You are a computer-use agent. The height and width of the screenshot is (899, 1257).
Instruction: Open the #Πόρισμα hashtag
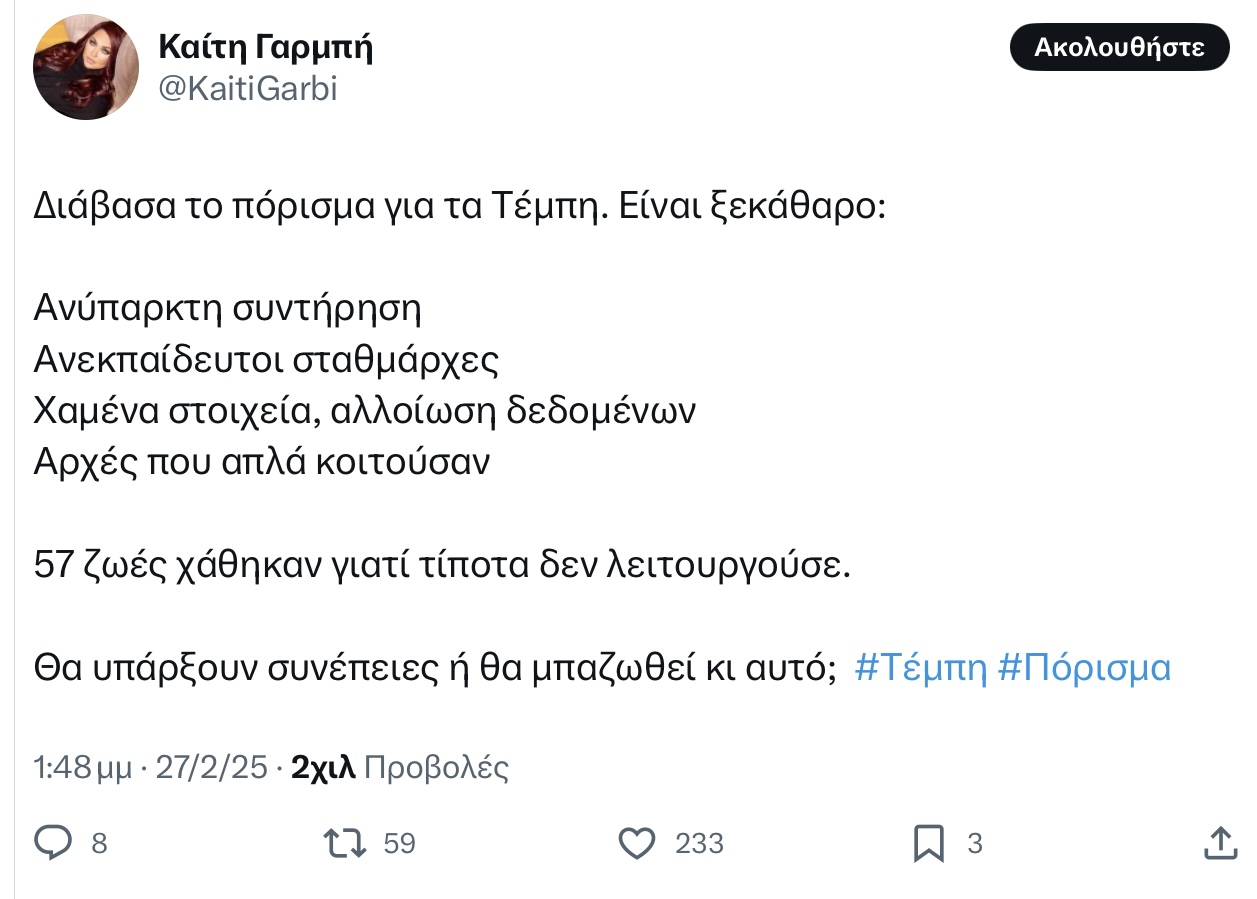(1084, 668)
